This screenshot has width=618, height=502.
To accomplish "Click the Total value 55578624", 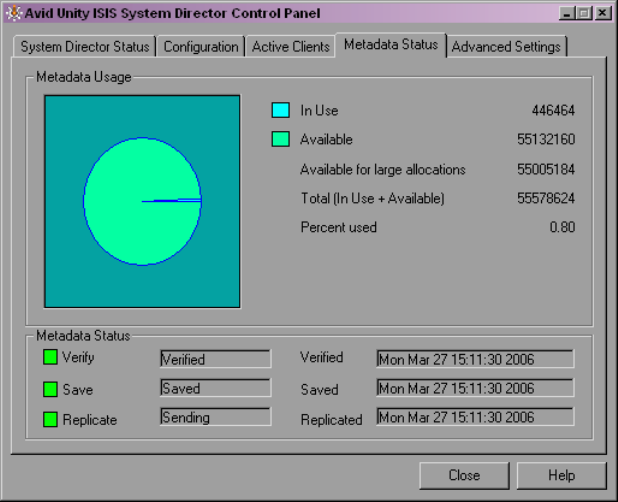I will (x=546, y=198).
